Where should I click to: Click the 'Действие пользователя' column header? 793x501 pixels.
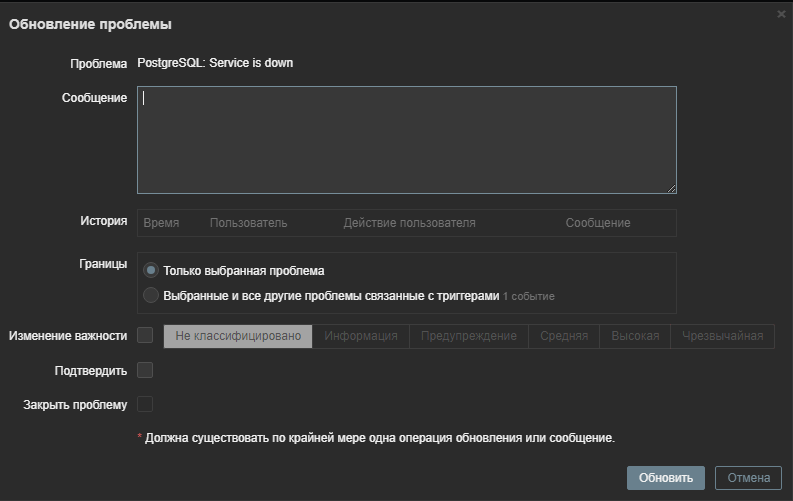(409, 223)
